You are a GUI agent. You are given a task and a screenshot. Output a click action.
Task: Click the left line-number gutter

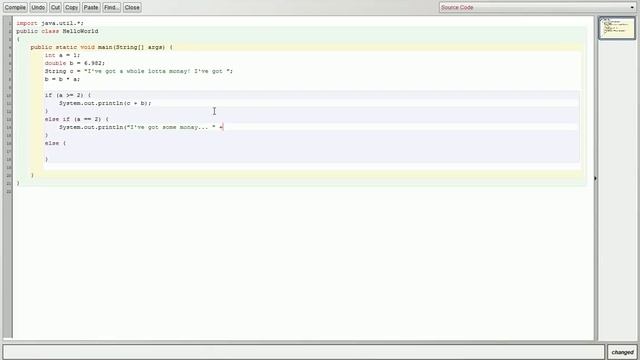coord(8,178)
